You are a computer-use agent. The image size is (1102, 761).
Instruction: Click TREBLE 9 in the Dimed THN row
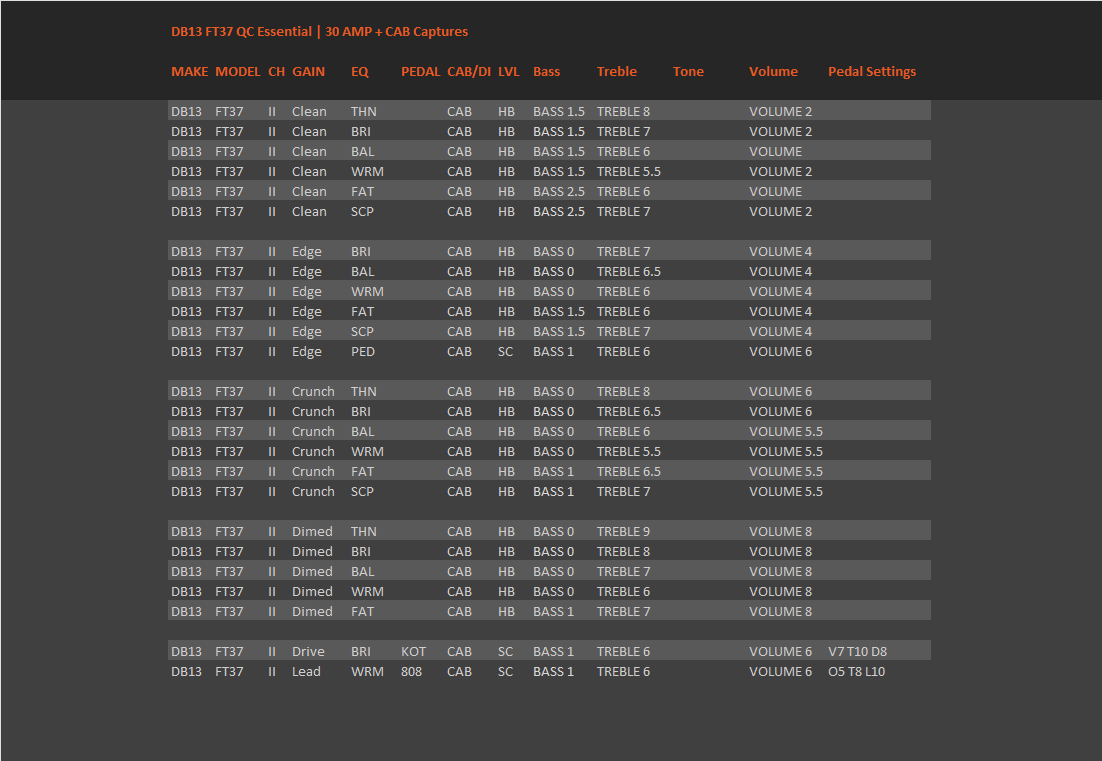point(623,531)
